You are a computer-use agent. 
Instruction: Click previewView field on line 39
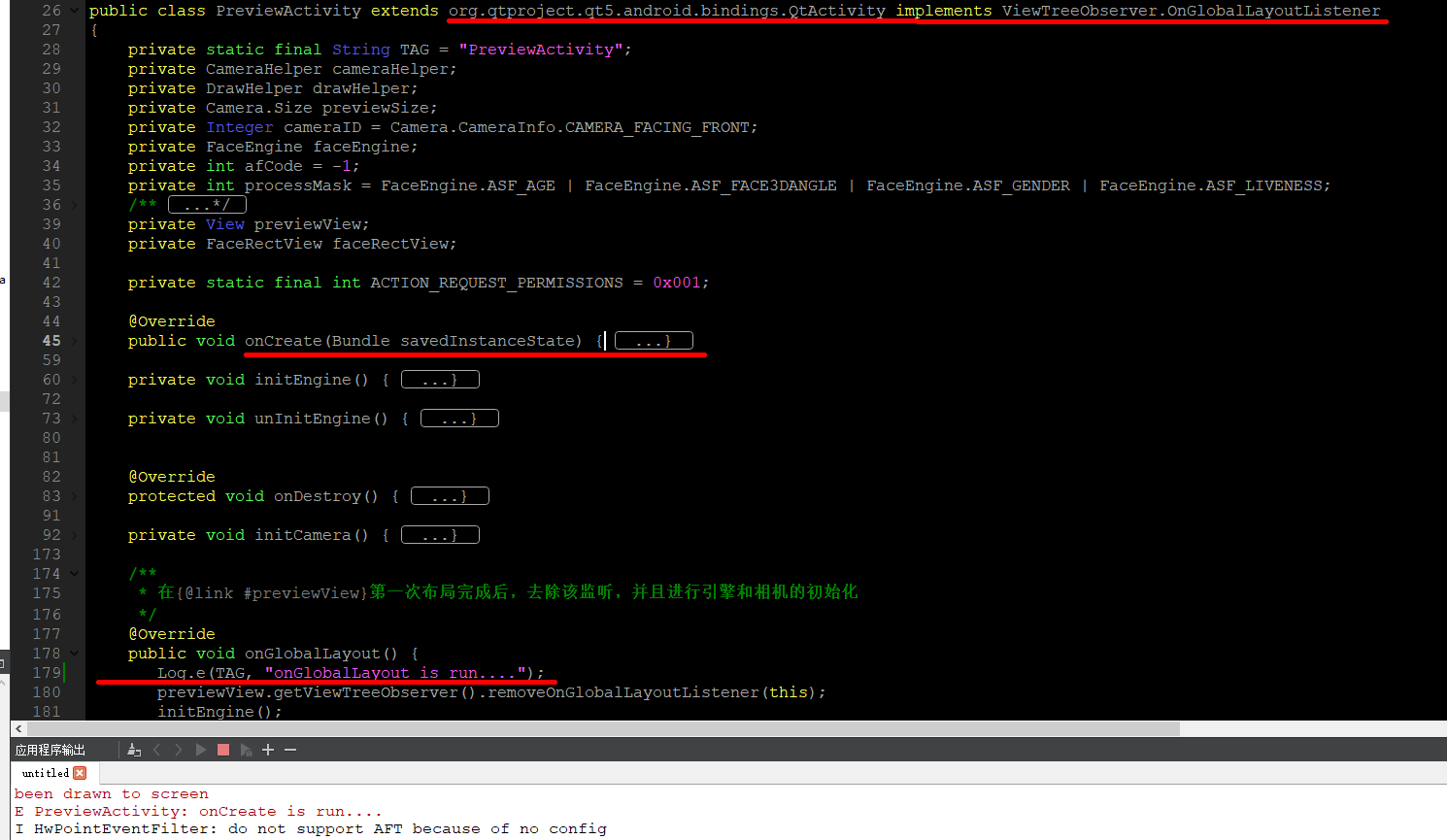pyautogui.click(x=308, y=224)
